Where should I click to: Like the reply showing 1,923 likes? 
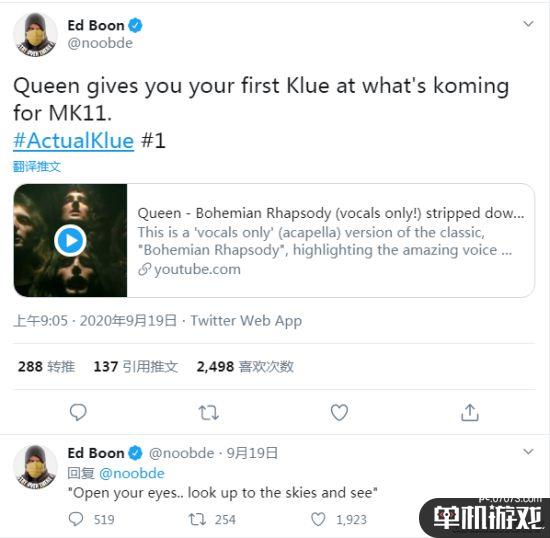click(318, 519)
